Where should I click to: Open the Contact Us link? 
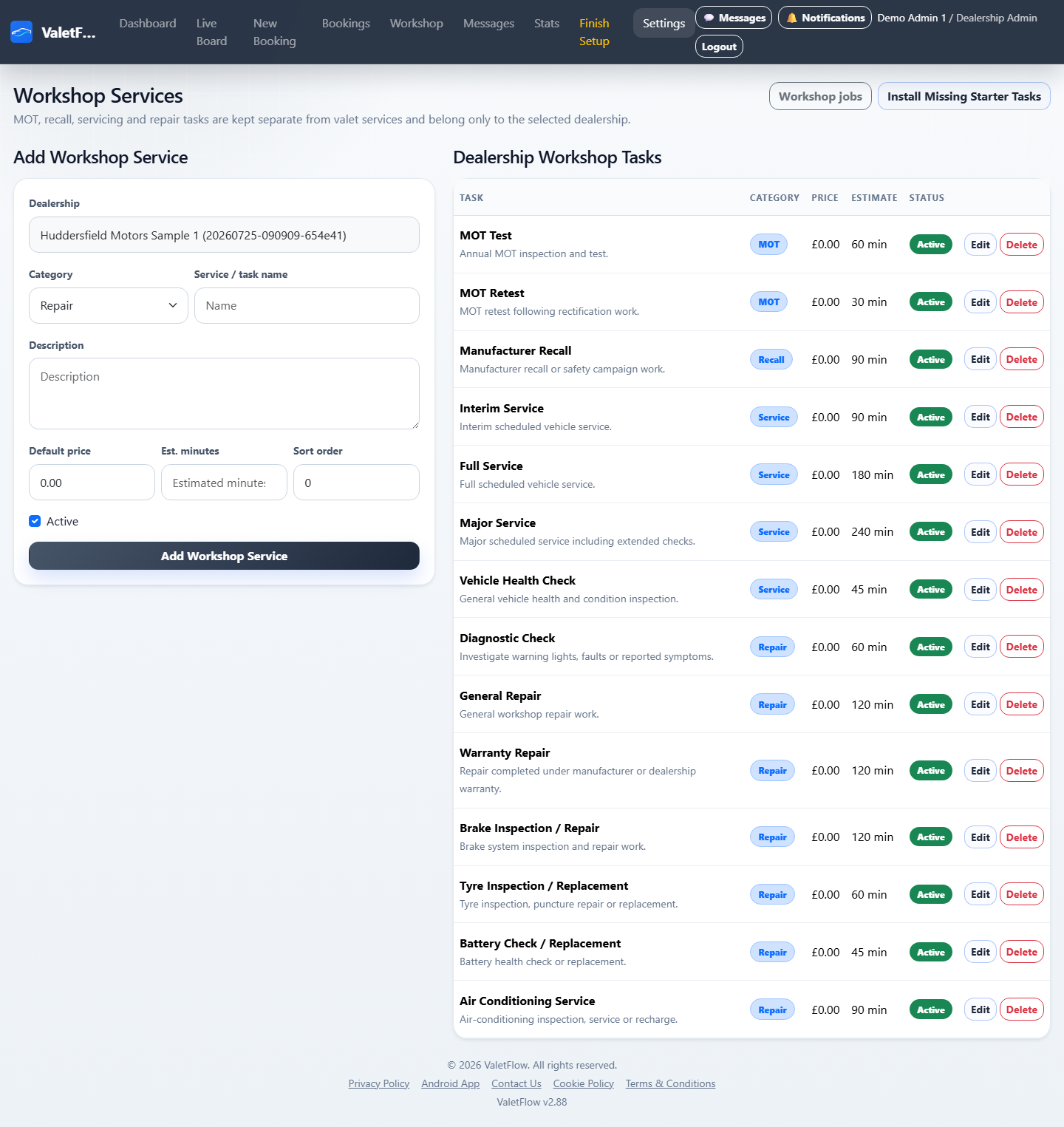click(x=516, y=1083)
